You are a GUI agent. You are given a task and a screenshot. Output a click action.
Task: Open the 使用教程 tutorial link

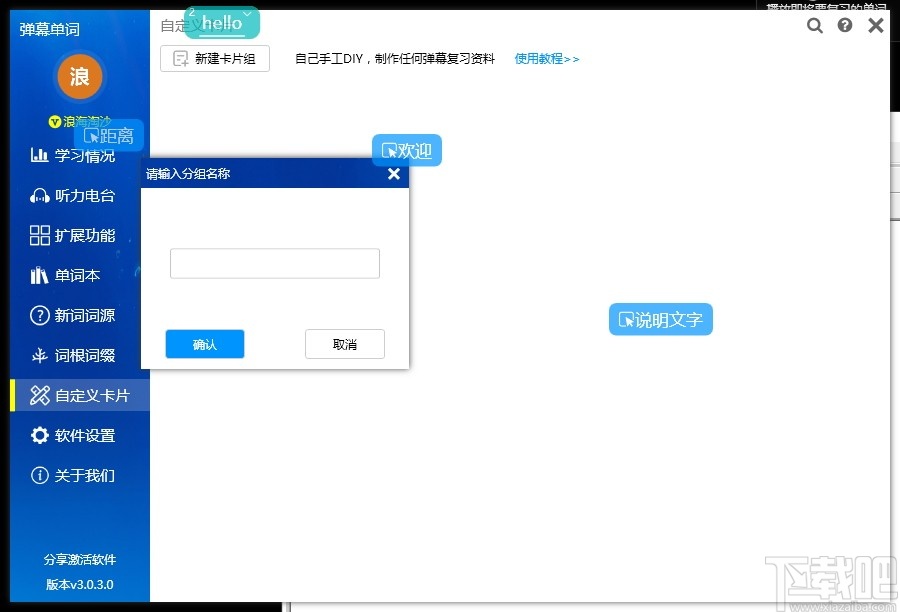546,58
